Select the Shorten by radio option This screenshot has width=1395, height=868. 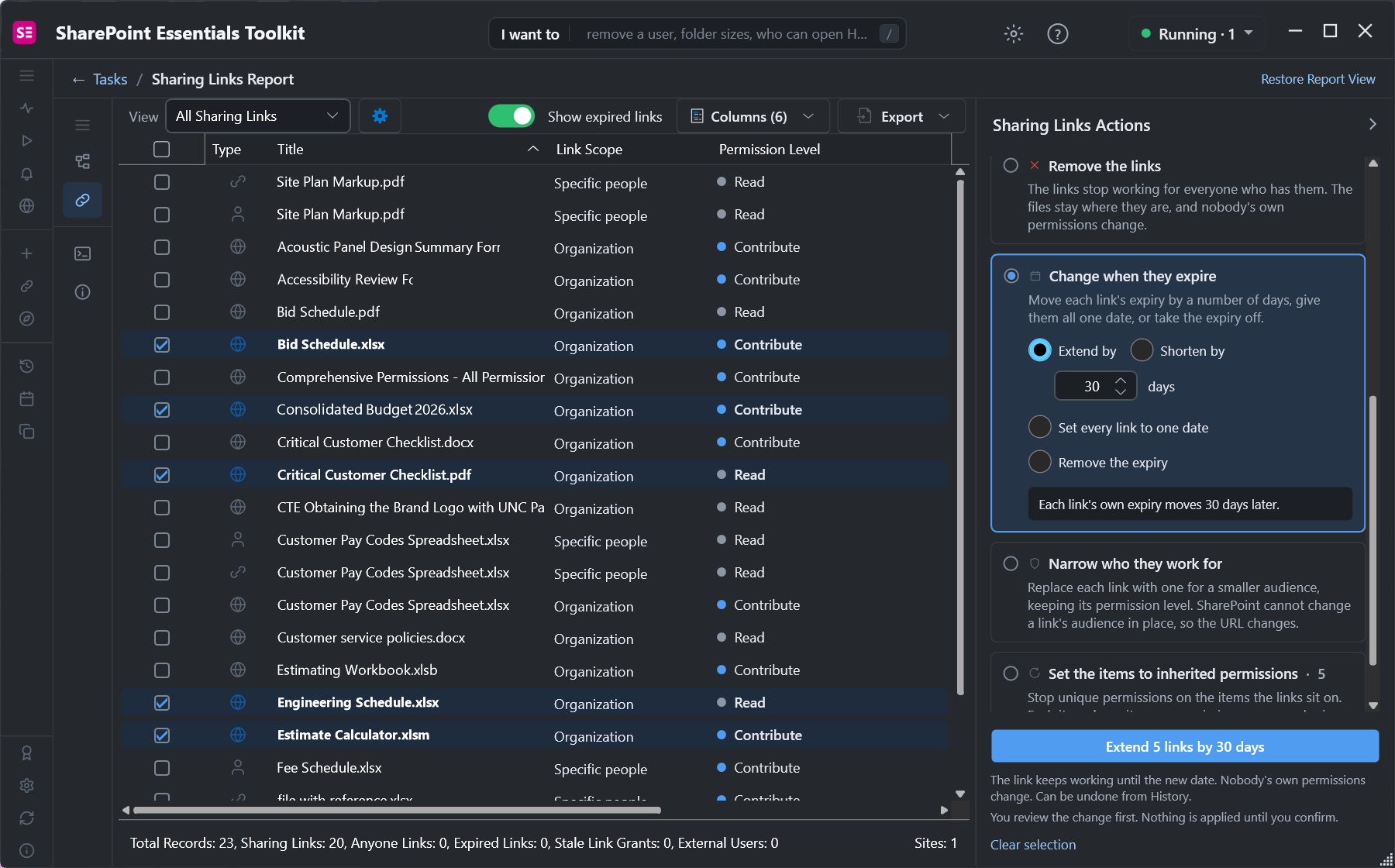coord(1142,350)
